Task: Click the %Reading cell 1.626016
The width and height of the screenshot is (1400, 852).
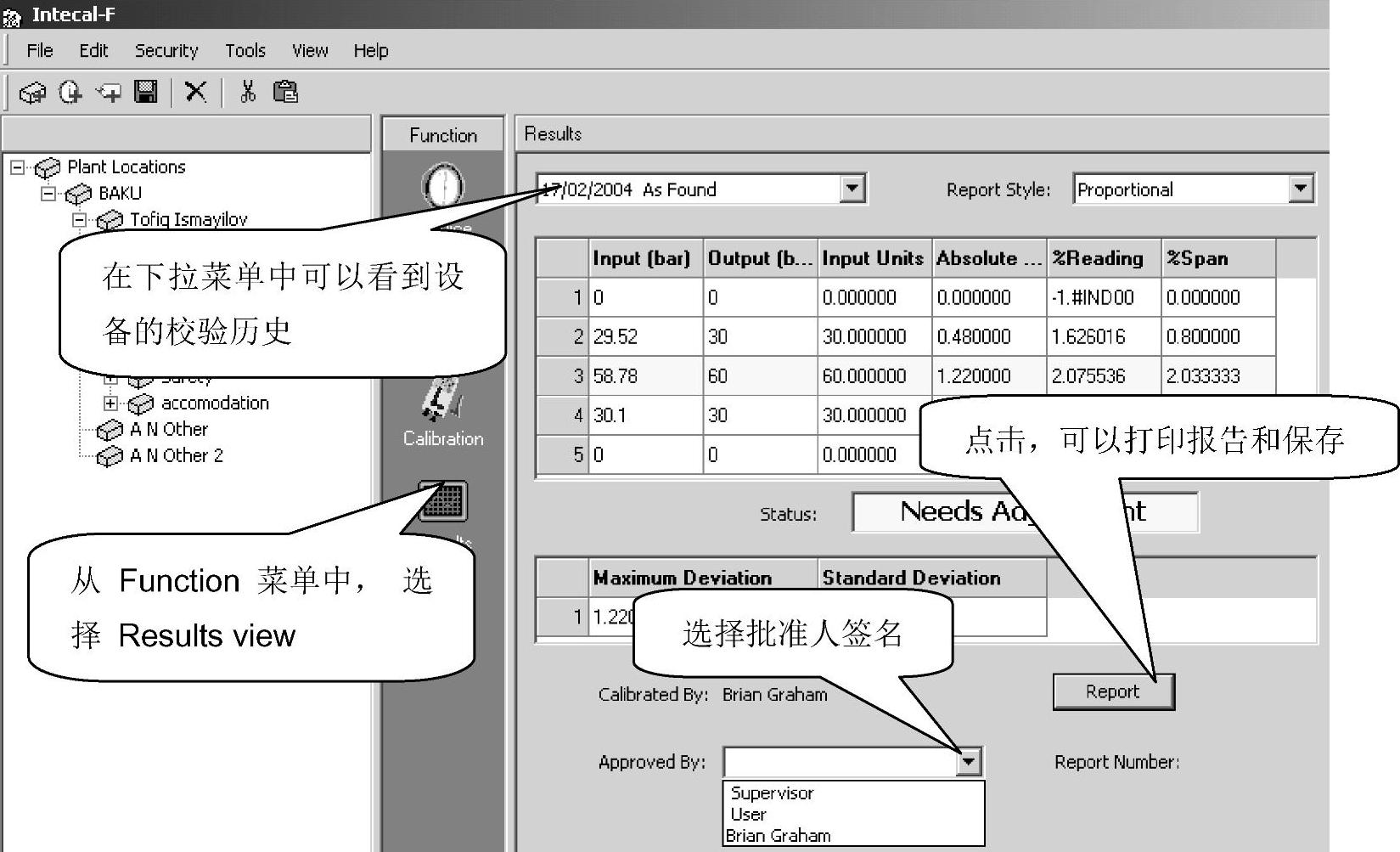Action: point(1105,337)
